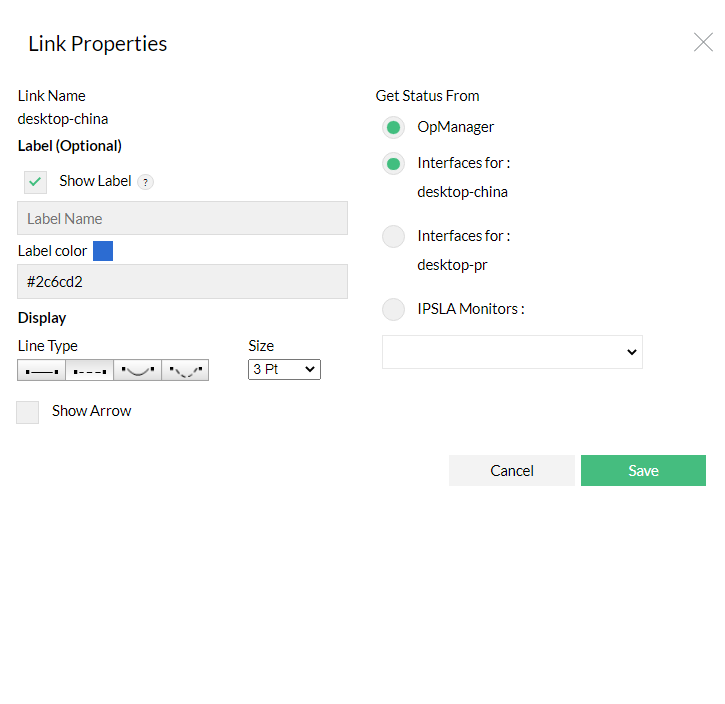The height and width of the screenshot is (704, 725).
Task: Select the solid straight line type
Action: pos(42,370)
